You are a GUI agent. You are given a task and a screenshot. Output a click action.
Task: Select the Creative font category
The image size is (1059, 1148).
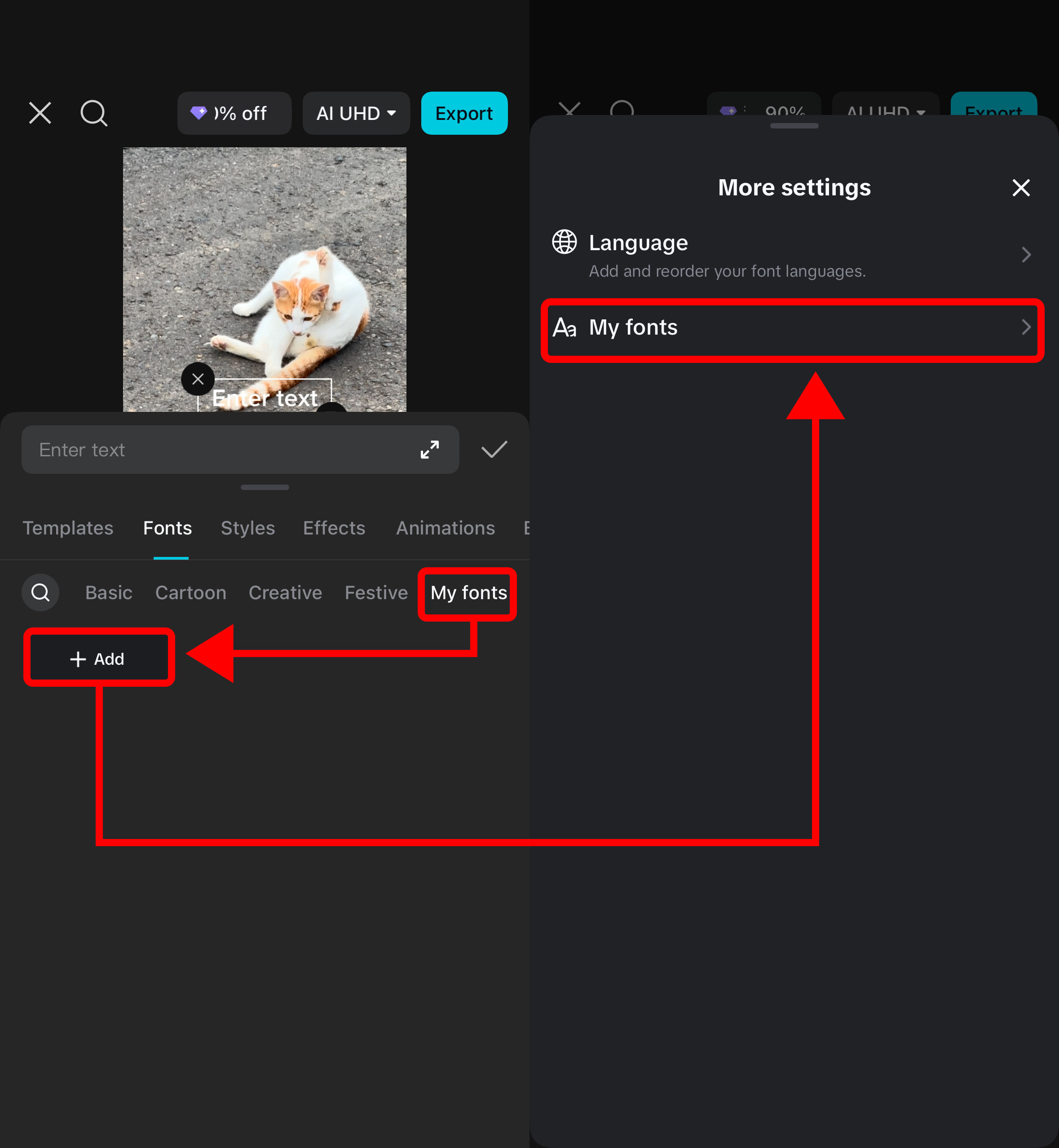(285, 592)
